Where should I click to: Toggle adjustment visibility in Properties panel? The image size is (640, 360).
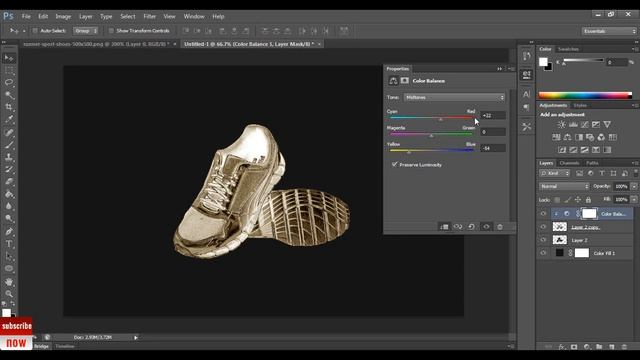[486, 227]
